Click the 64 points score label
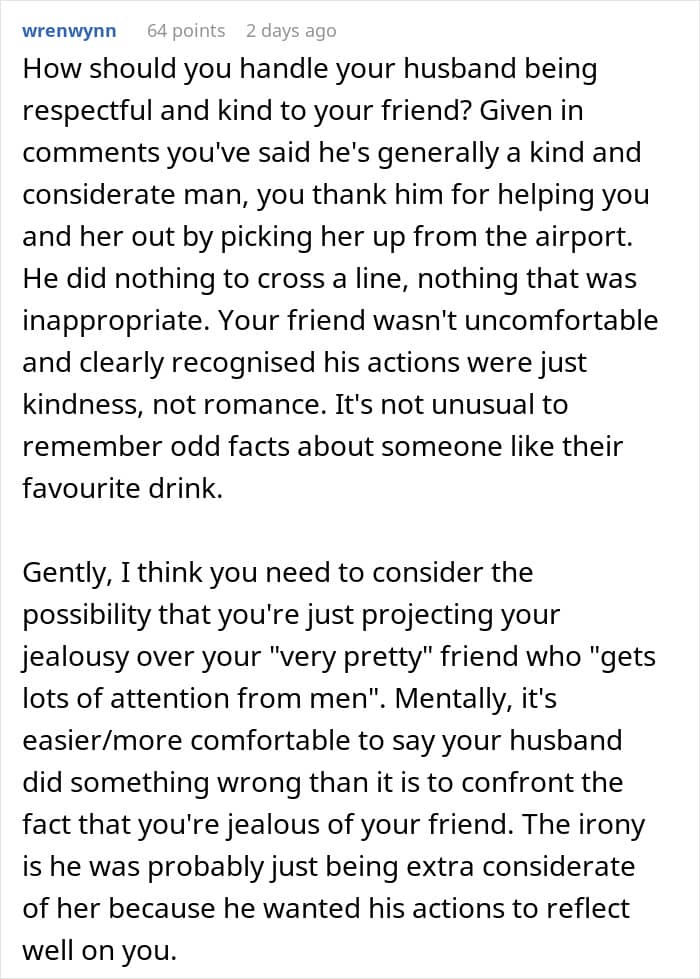 click(x=186, y=31)
